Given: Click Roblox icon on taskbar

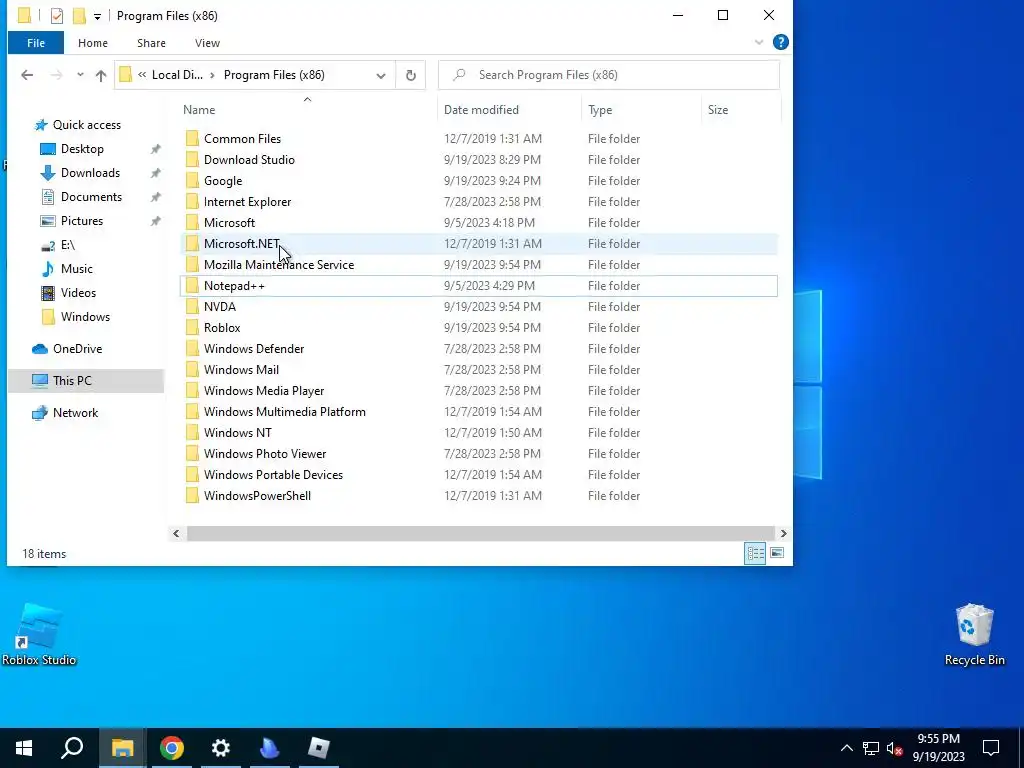Looking at the screenshot, I should 319,748.
